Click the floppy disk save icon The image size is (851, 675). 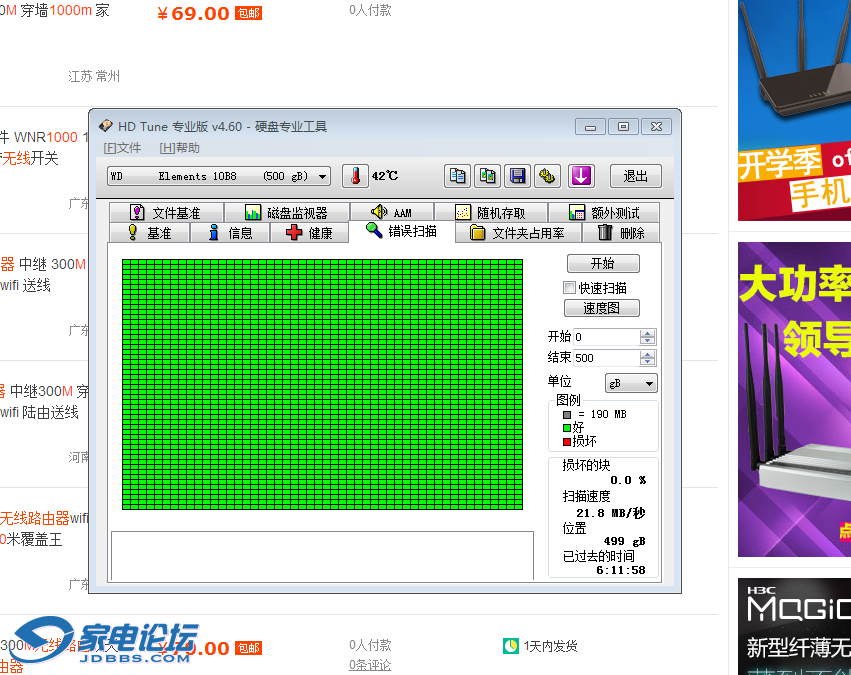(x=517, y=176)
